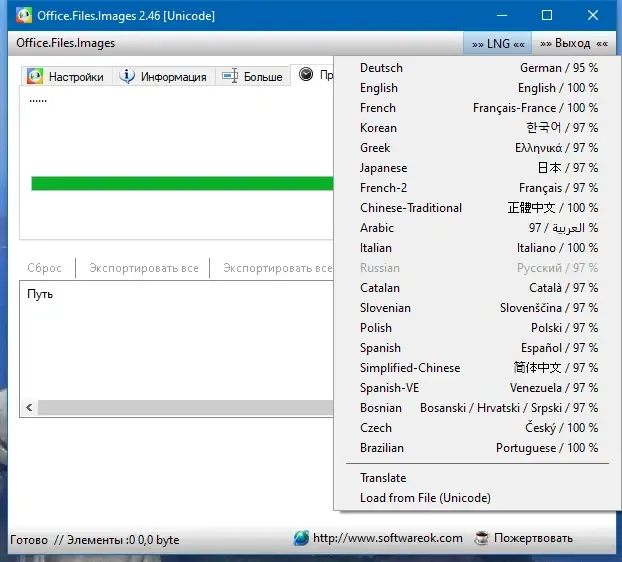
Task: Choose Korean language entry
Action: coord(478,128)
